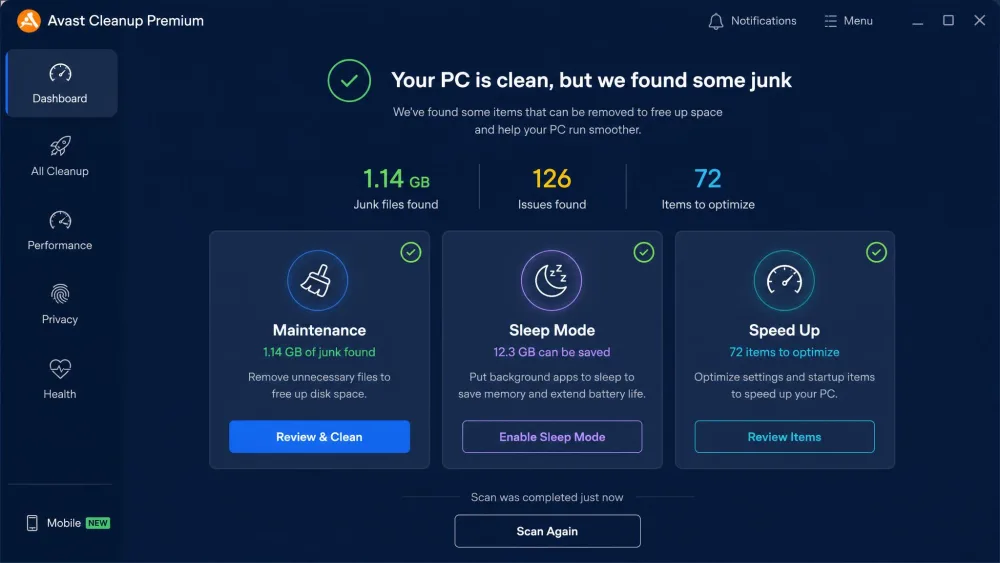
Task: Click '72 items to optimize' card text
Action: tap(784, 352)
